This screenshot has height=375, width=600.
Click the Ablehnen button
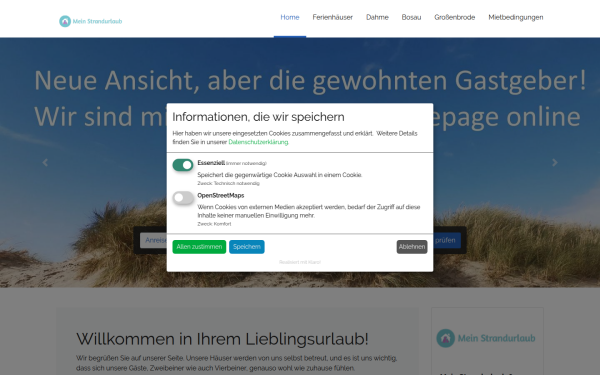coord(412,247)
